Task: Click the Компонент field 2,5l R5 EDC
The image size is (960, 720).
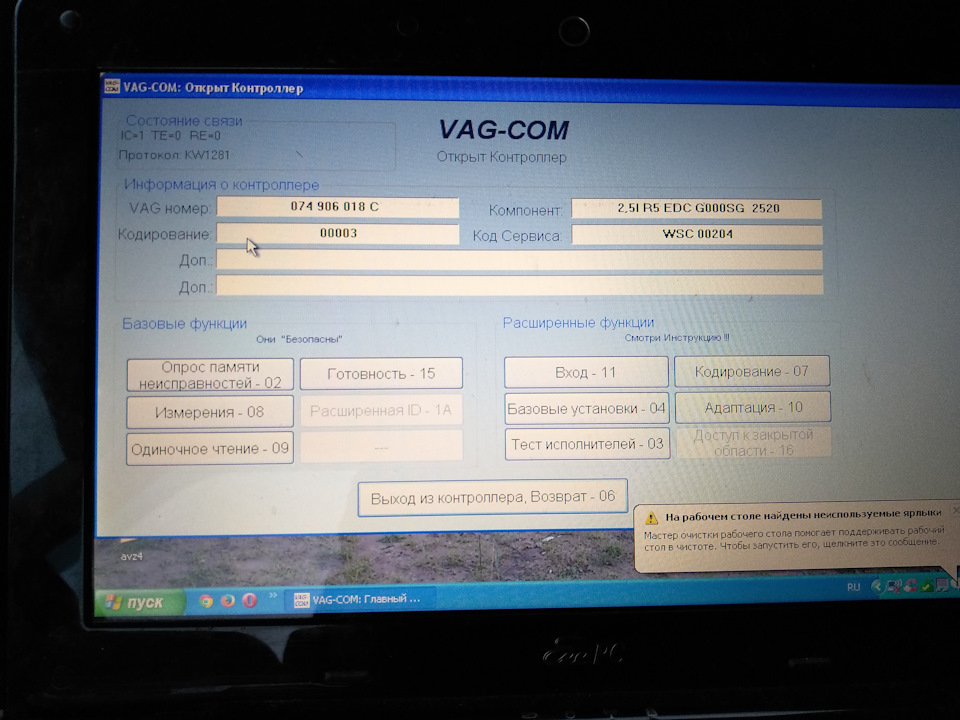Action: coord(696,208)
